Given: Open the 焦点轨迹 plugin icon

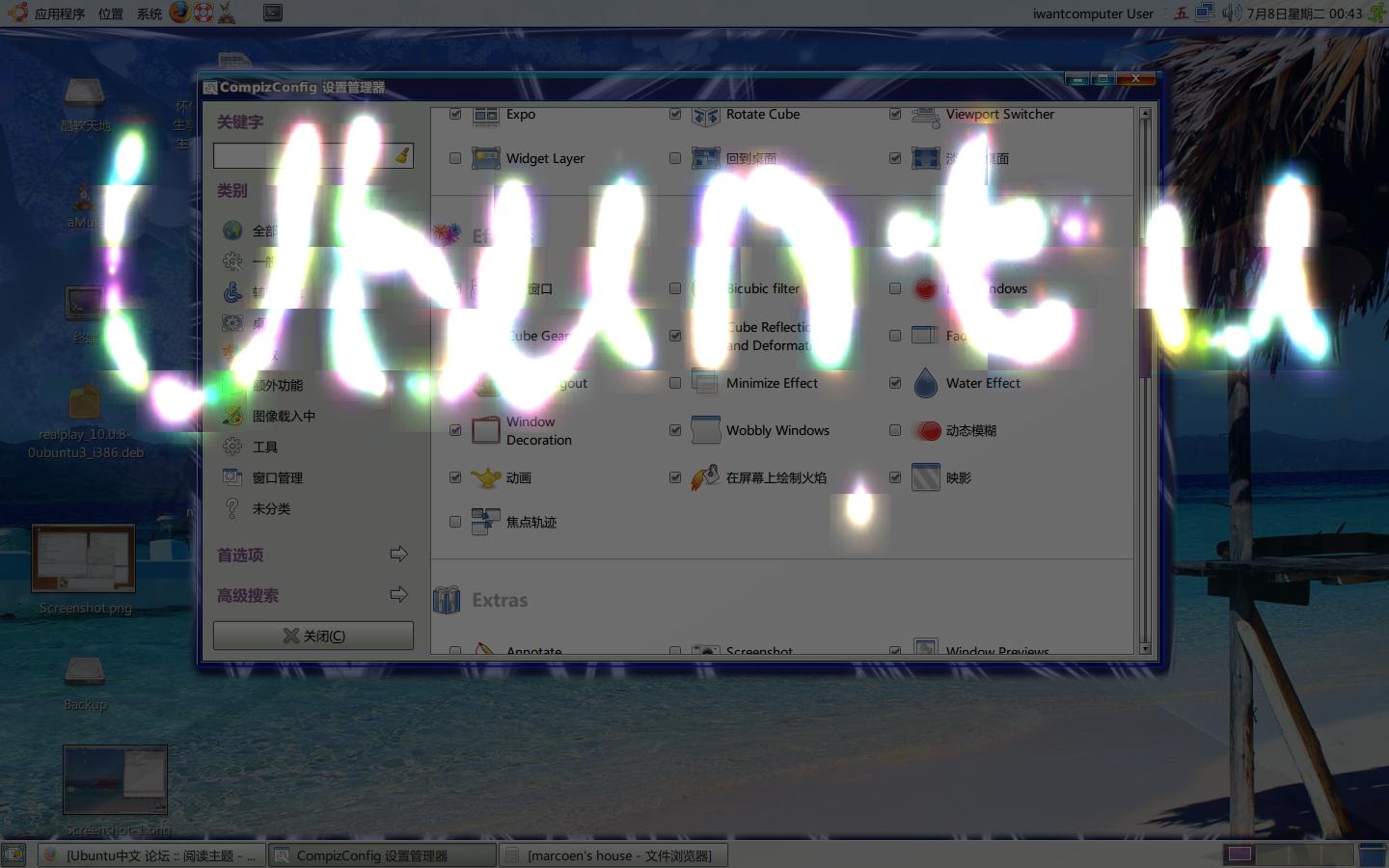Looking at the screenshot, I should [485, 522].
